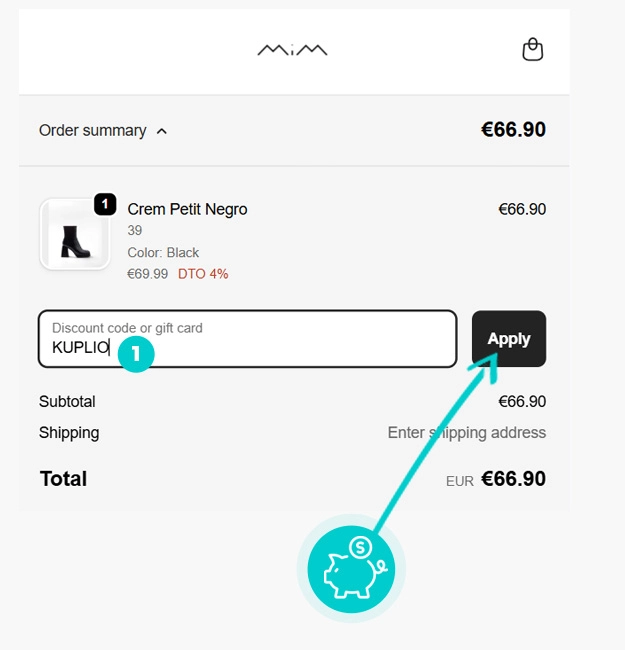Image resolution: width=625 pixels, height=650 pixels.
Task: Click the €69.99 original price
Action: [148, 273]
